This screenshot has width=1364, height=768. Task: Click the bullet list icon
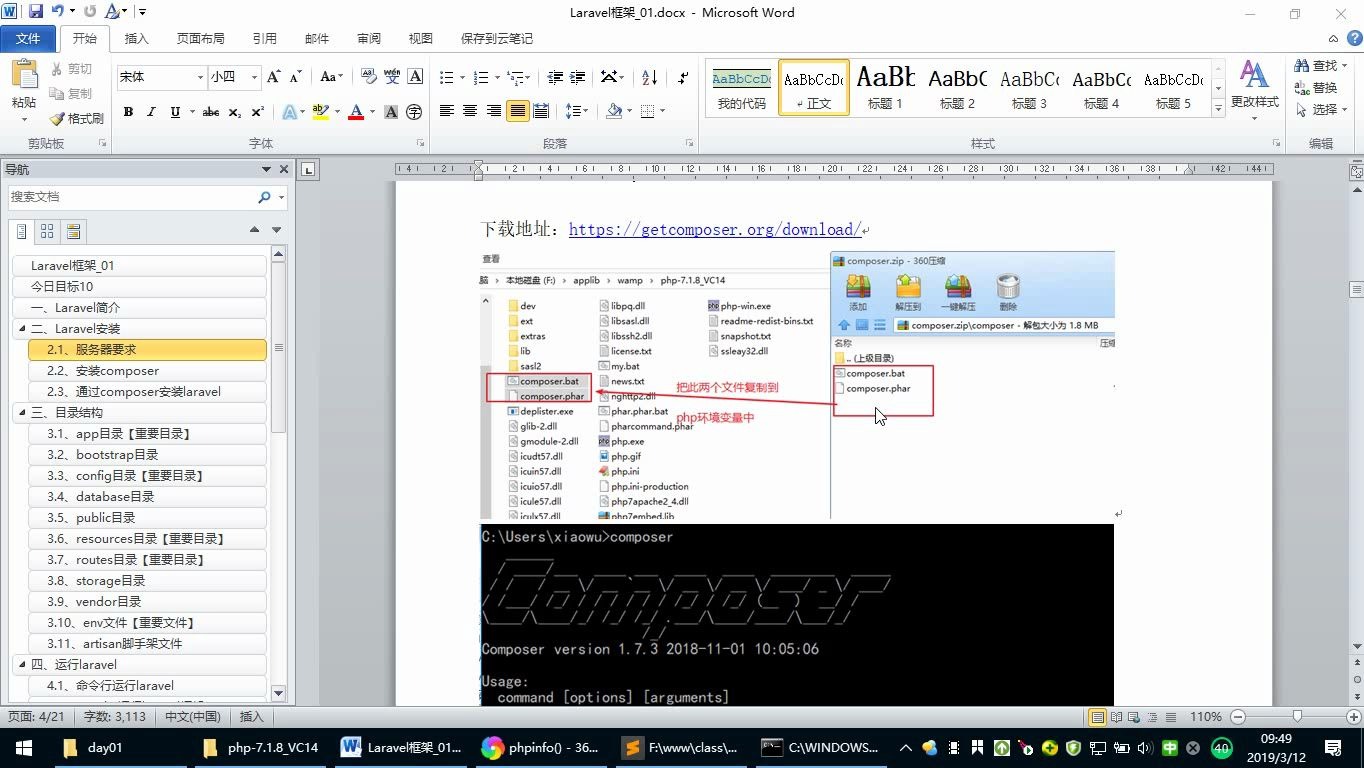[446, 77]
